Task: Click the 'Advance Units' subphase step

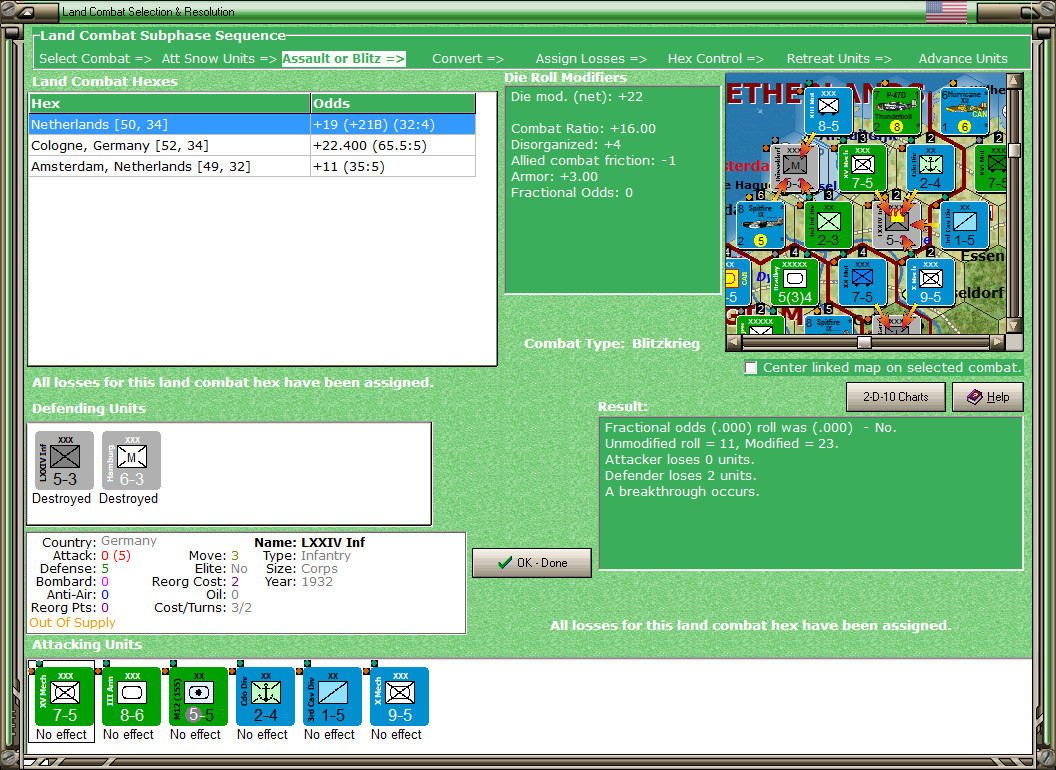Action: click(x=963, y=59)
